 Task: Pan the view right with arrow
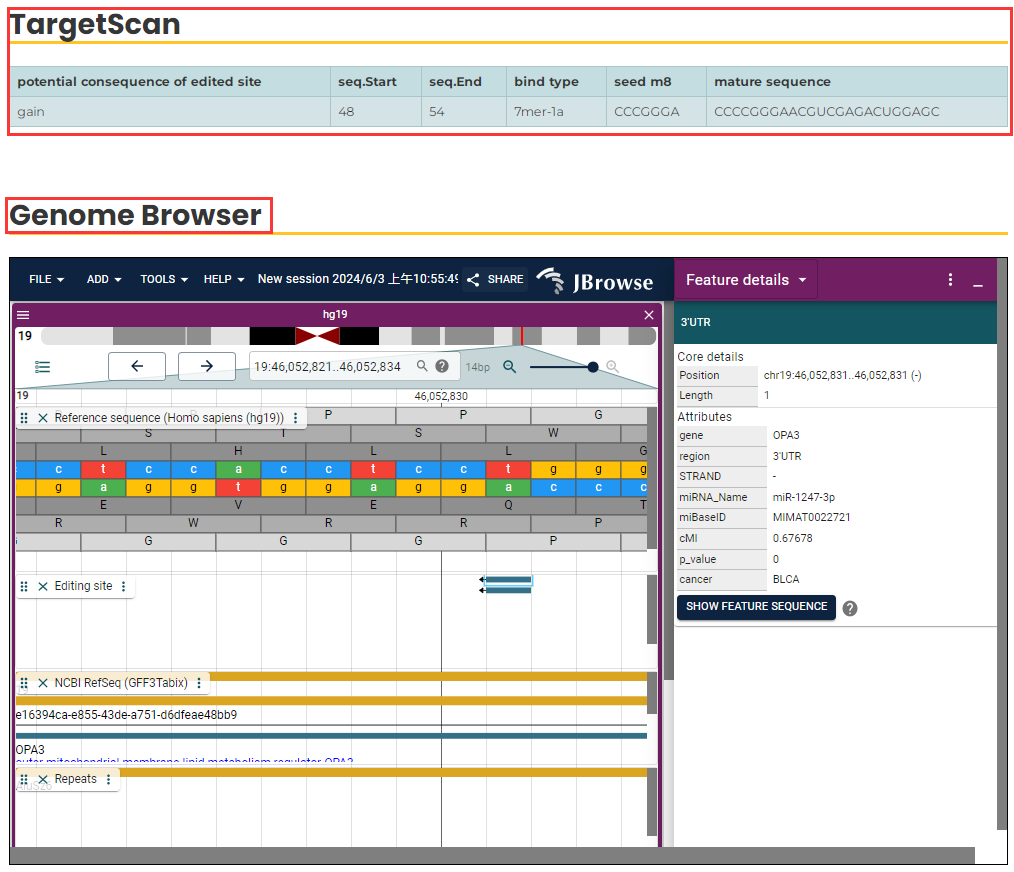tap(206, 366)
